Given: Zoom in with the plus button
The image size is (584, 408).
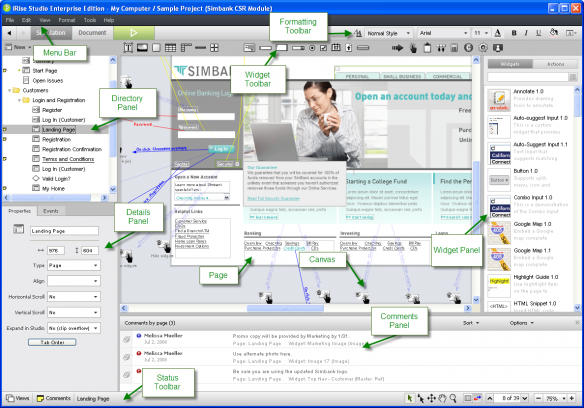Looking at the screenshot, I should [572, 398].
